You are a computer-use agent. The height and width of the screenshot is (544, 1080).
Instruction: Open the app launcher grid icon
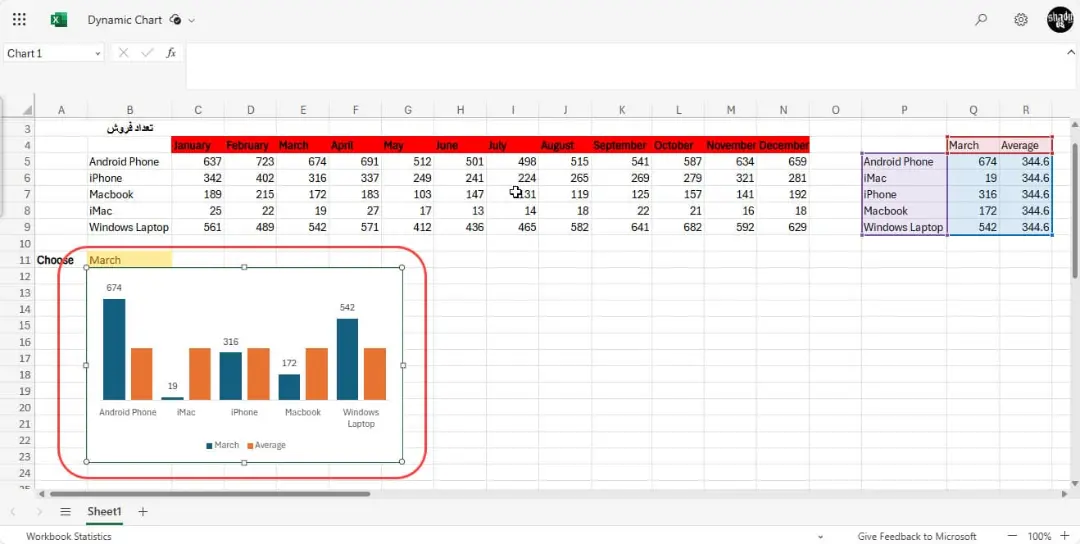point(19,20)
